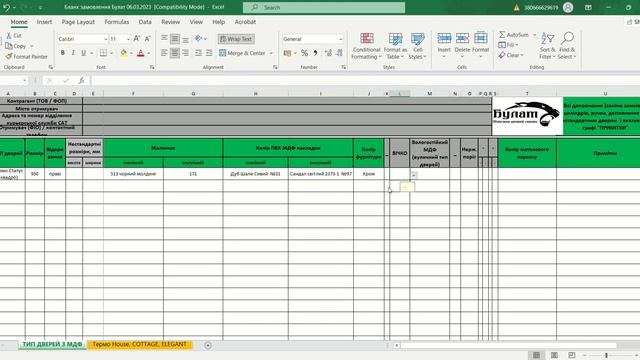The image size is (640, 360).
Task: Add a new sheet with plus button
Action: (x=208, y=345)
